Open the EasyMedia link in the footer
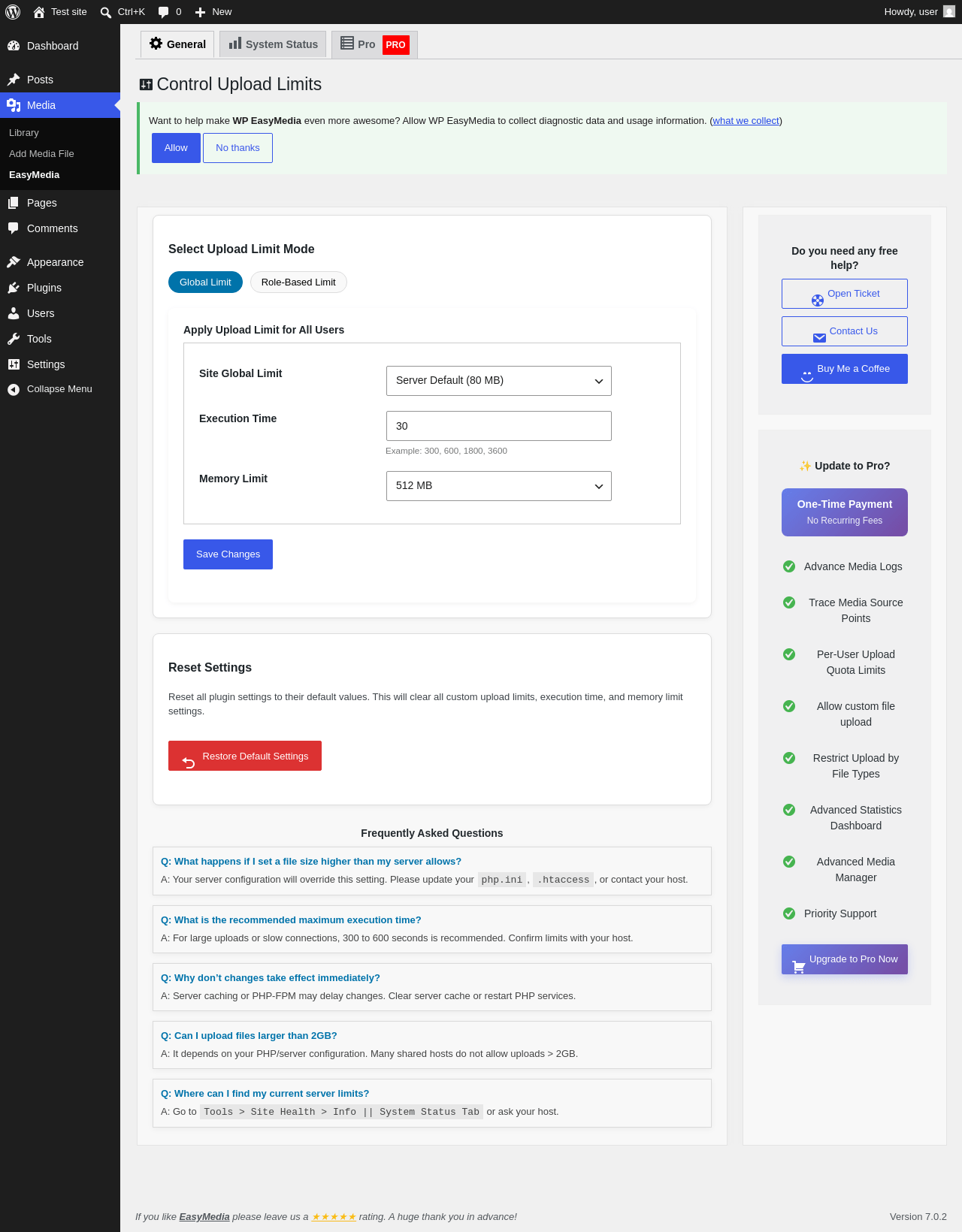The width and height of the screenshot is (962, 1232). click(204, 1217)
